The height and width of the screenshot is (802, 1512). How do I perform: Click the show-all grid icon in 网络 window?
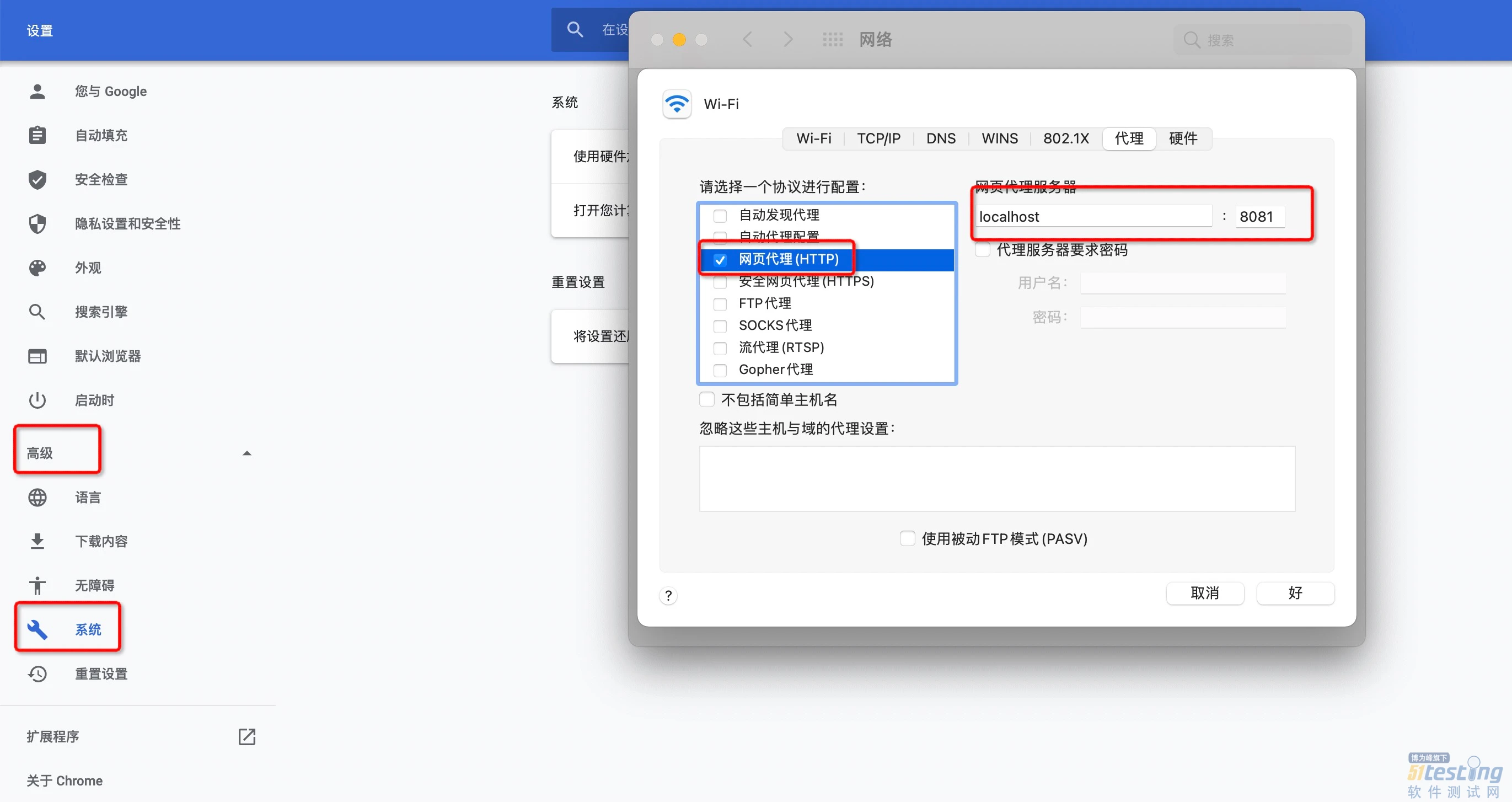pyautogui.click(x=832, y=39)
